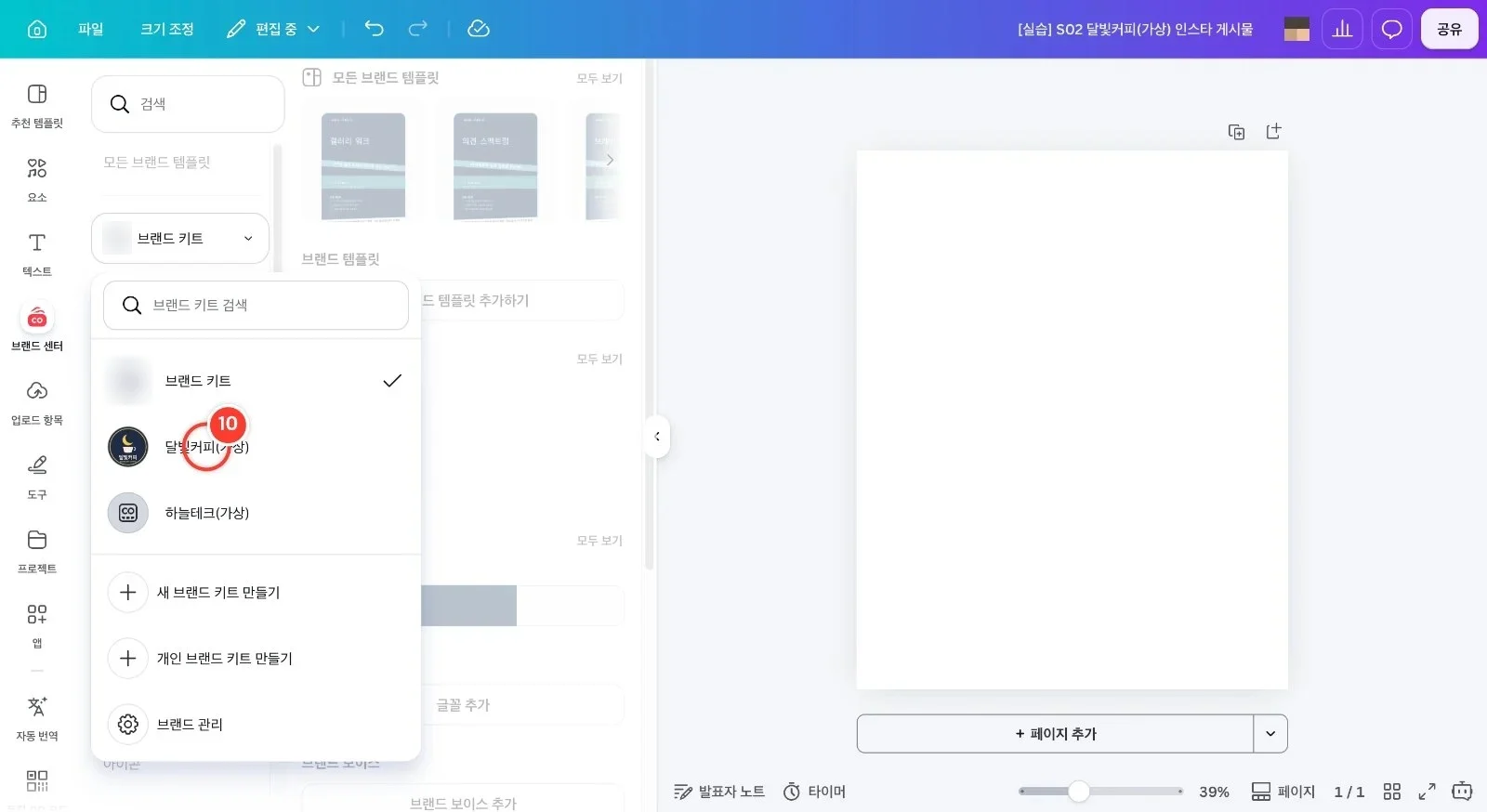Open the 39% zoom level menu
Screen dimensions: 1487x812
(1214, 792)
